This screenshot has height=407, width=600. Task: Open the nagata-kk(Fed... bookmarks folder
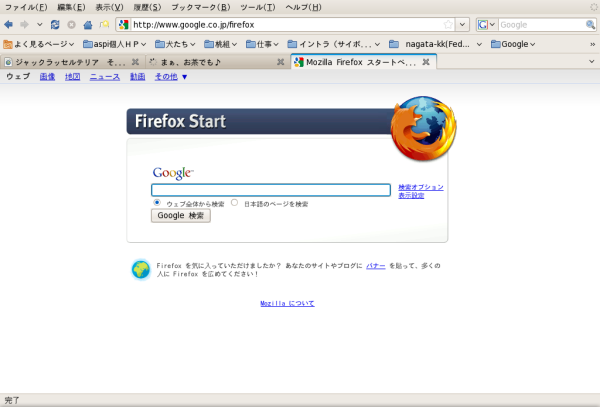click(x=435, y=44)
